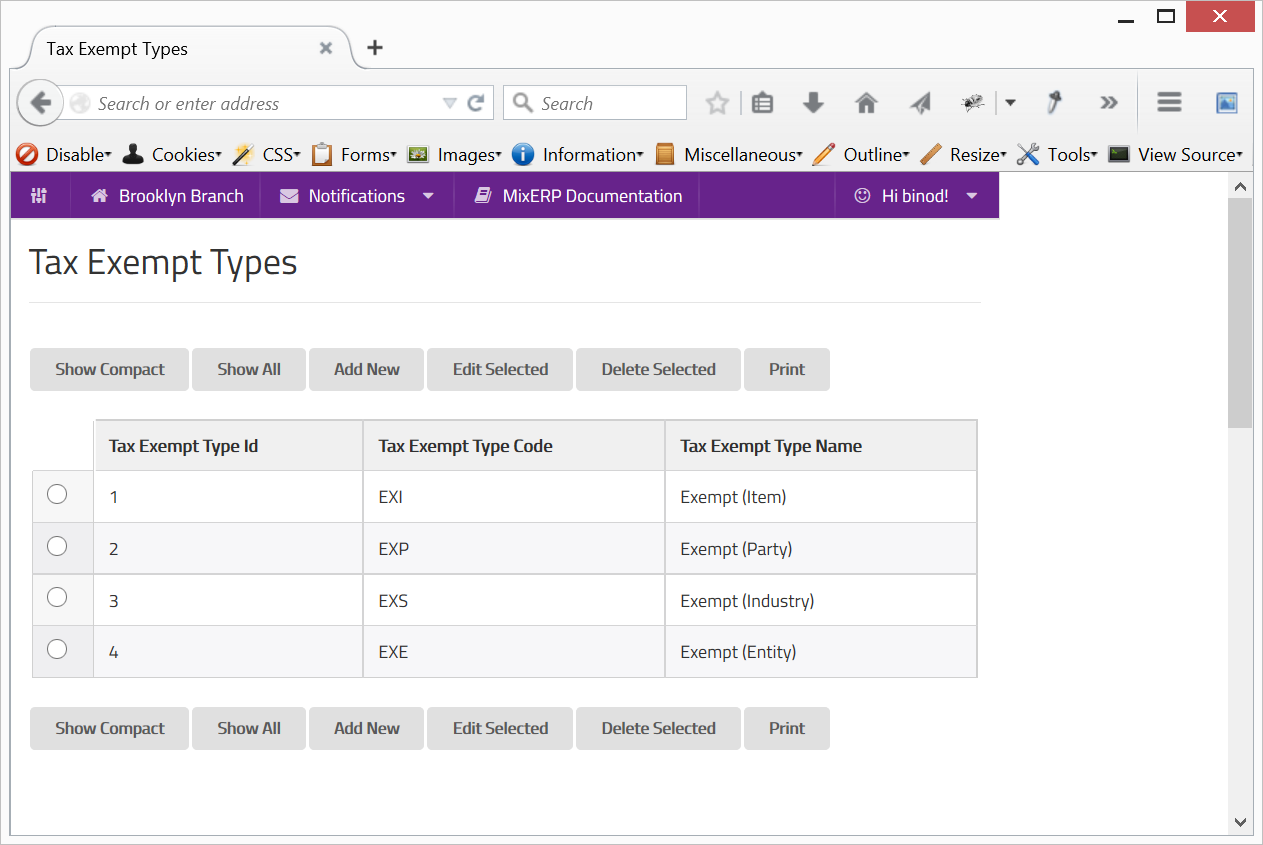Open the downloads arrow icon

pyautogui.click(x=814, y=103)
